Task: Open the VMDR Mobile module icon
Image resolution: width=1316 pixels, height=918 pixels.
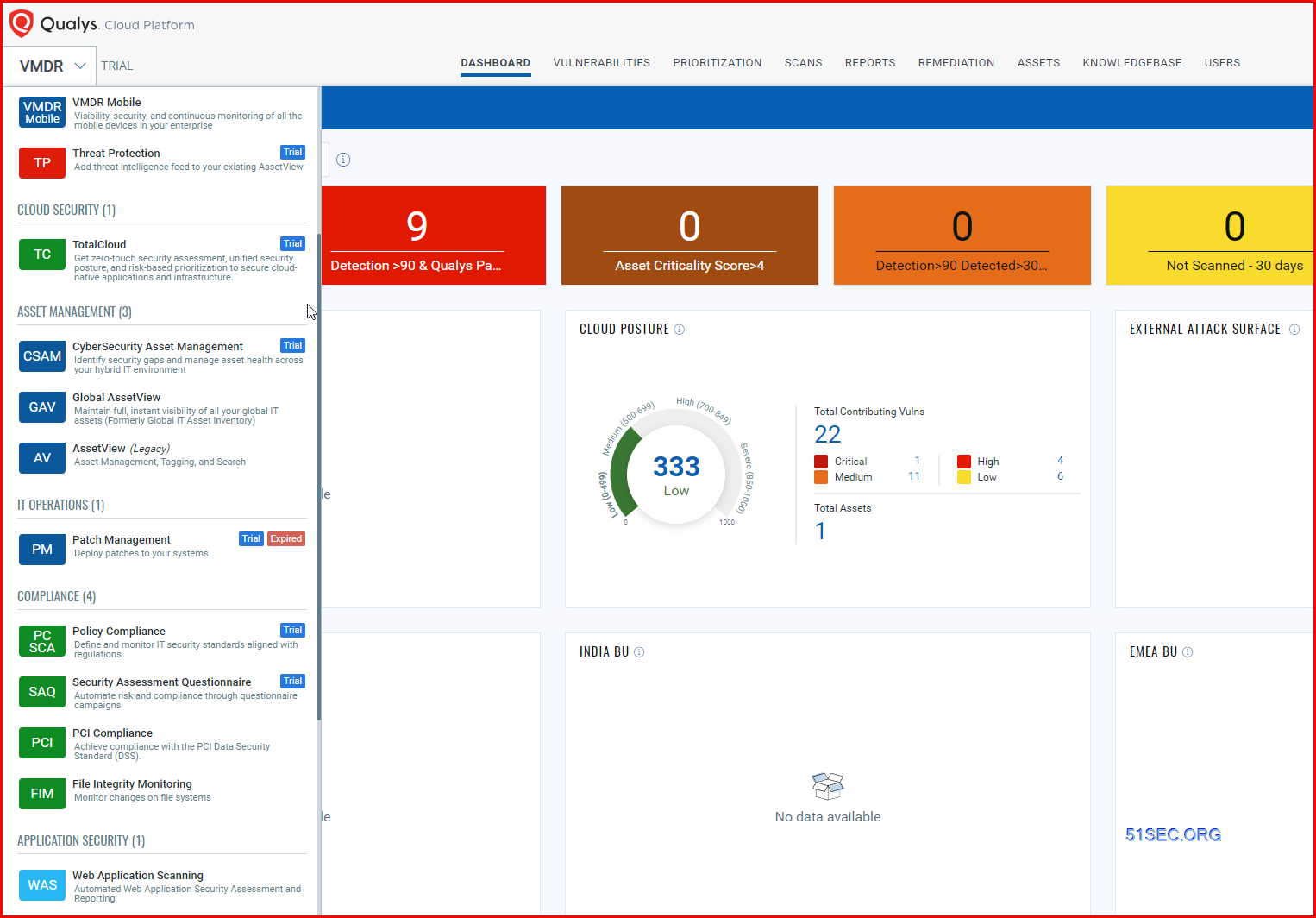Action: pyautogui.click(x=42, y=112)
